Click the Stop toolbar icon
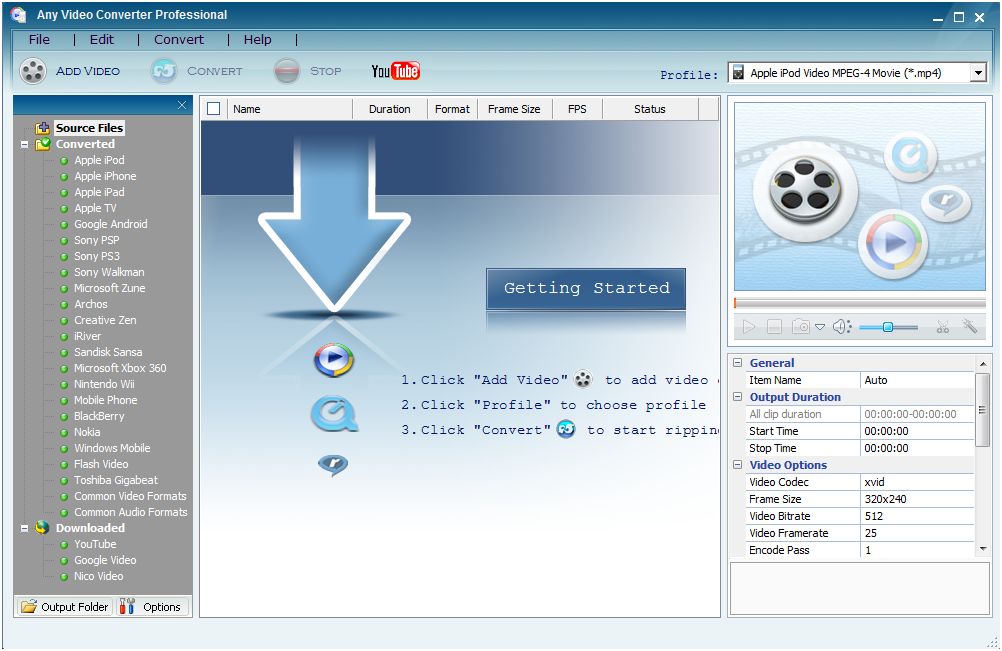This screenshot has width=1002, height=651. 287,71
